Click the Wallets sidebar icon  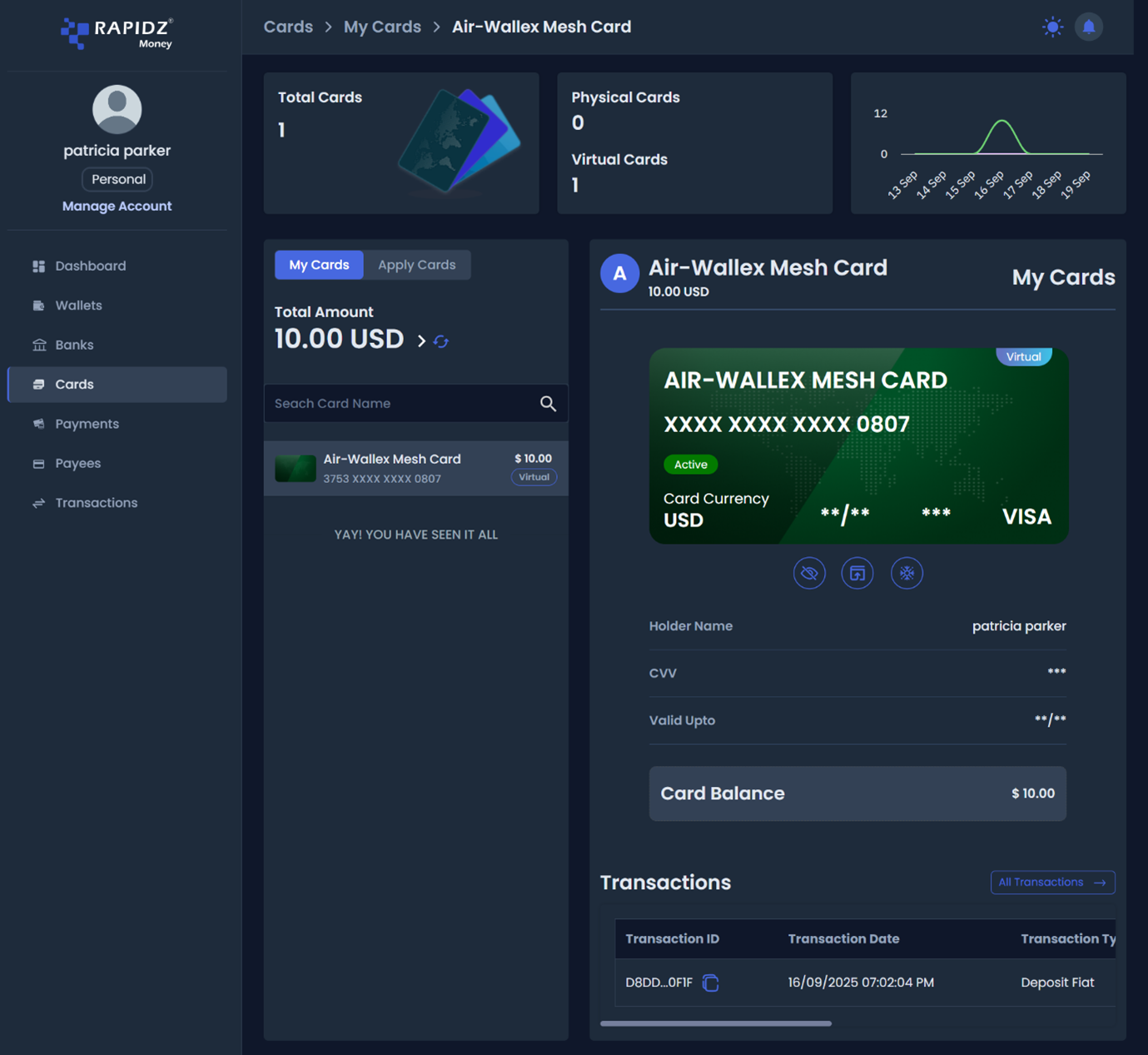pyautogui.click(x=38, y=306)
